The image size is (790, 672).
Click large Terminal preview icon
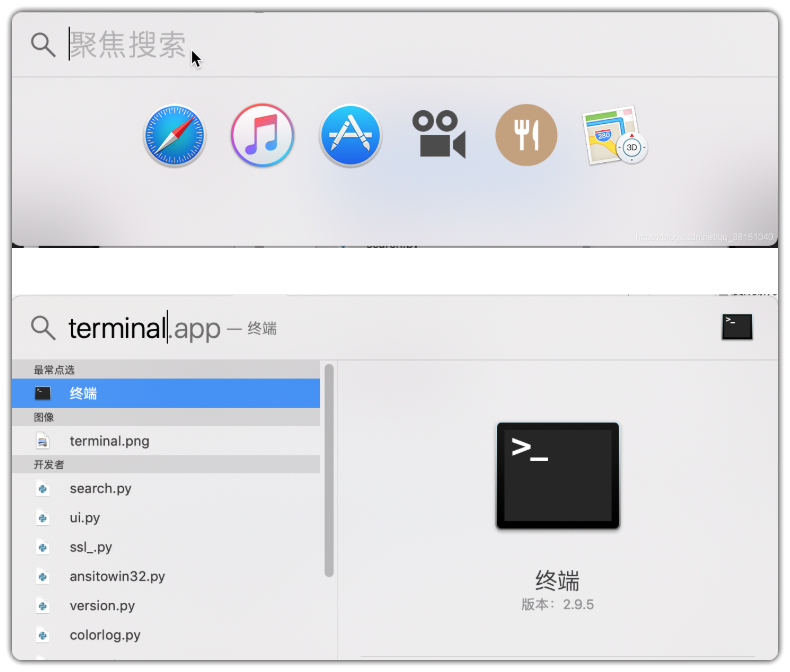(558, 476)
